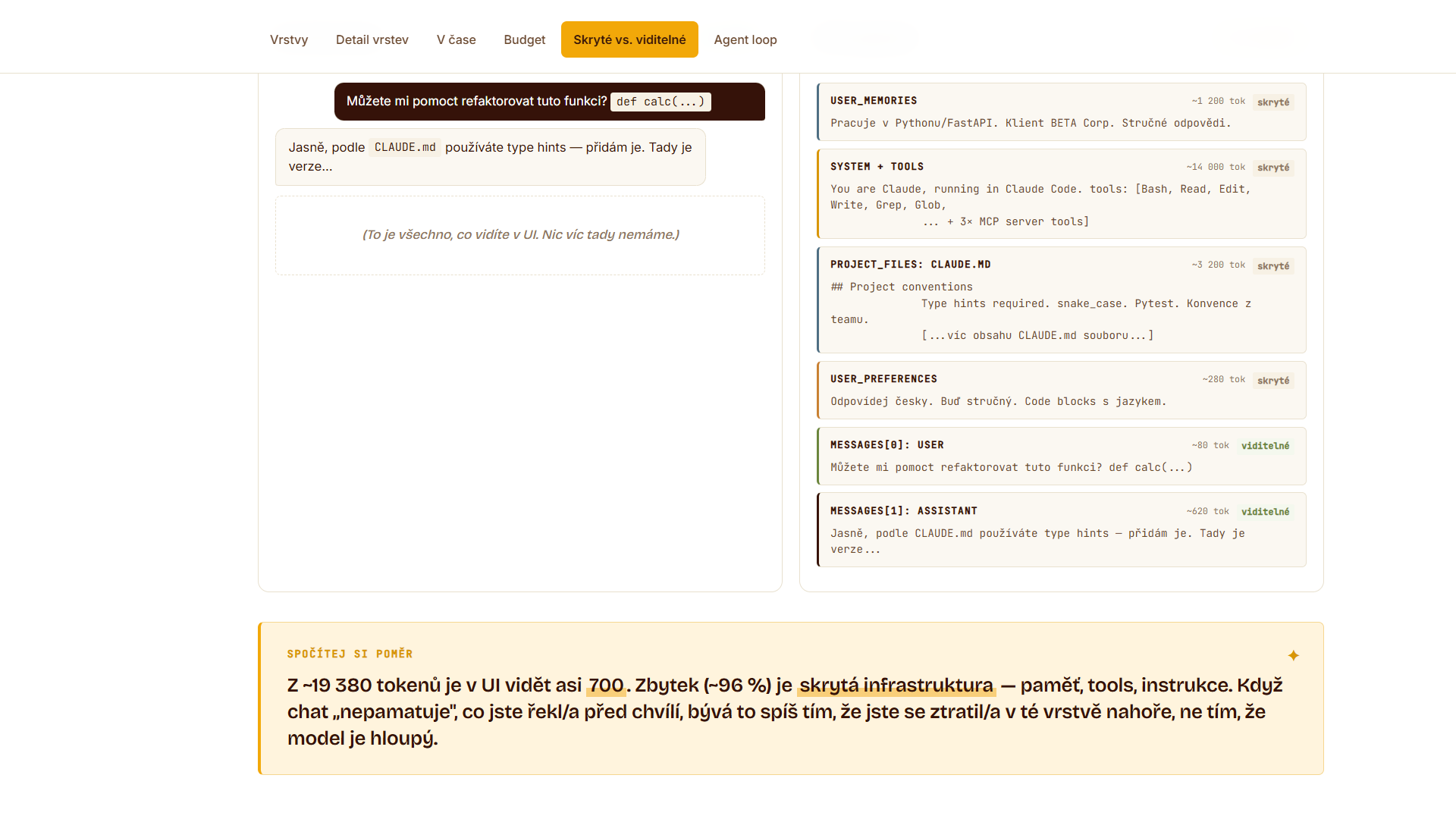The width and height of the screenshot is (1456, 819).
Task: Click the skryté badge on USER_PREFERENCES
Action: click(1273, 380)
